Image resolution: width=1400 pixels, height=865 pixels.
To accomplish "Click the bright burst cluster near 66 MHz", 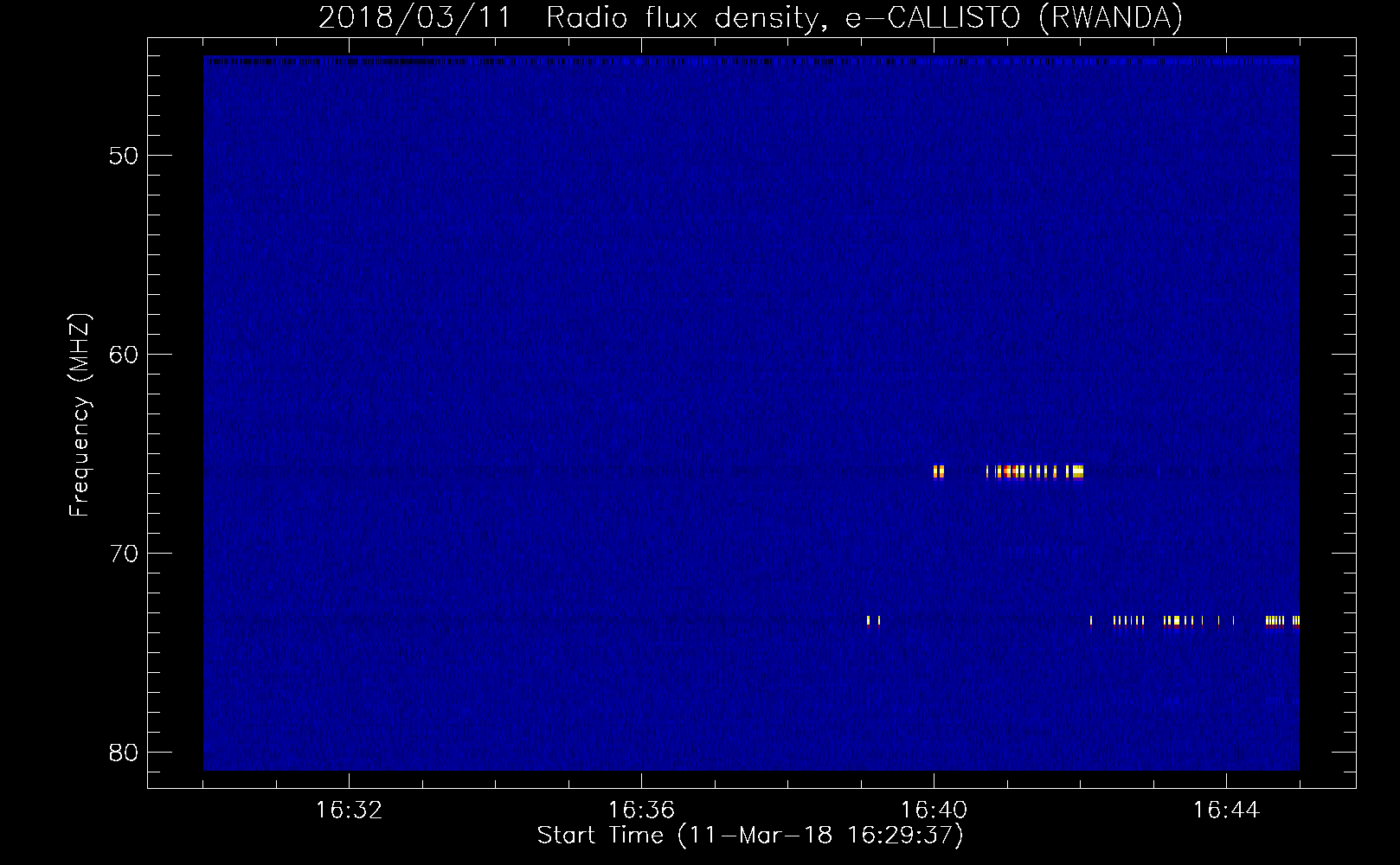I will click(1035, 471).
